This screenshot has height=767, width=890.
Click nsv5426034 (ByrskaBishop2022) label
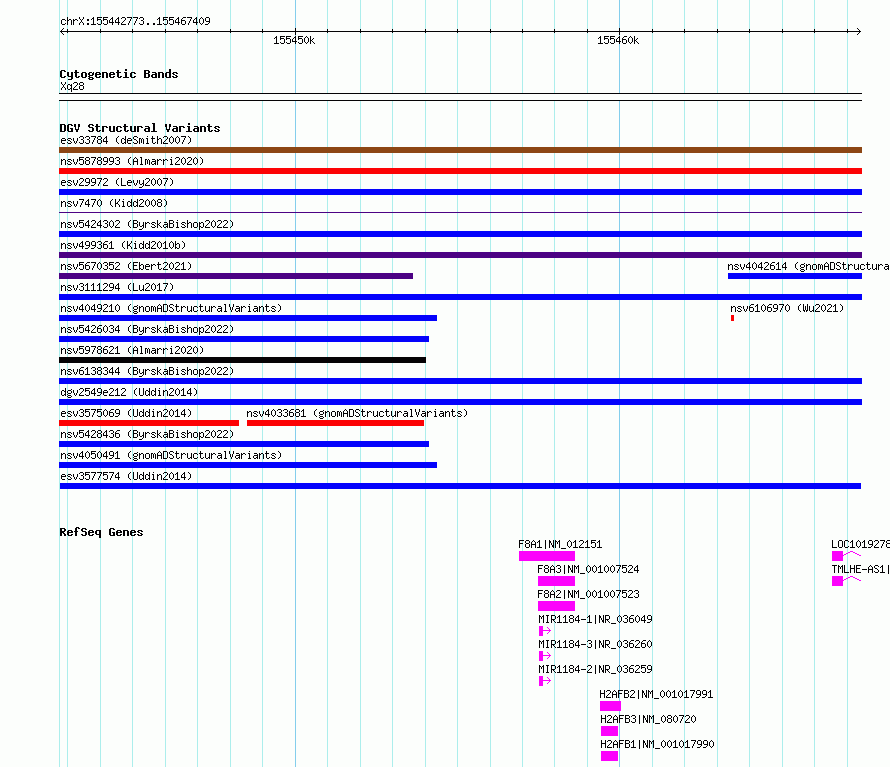tap(147, 329)
